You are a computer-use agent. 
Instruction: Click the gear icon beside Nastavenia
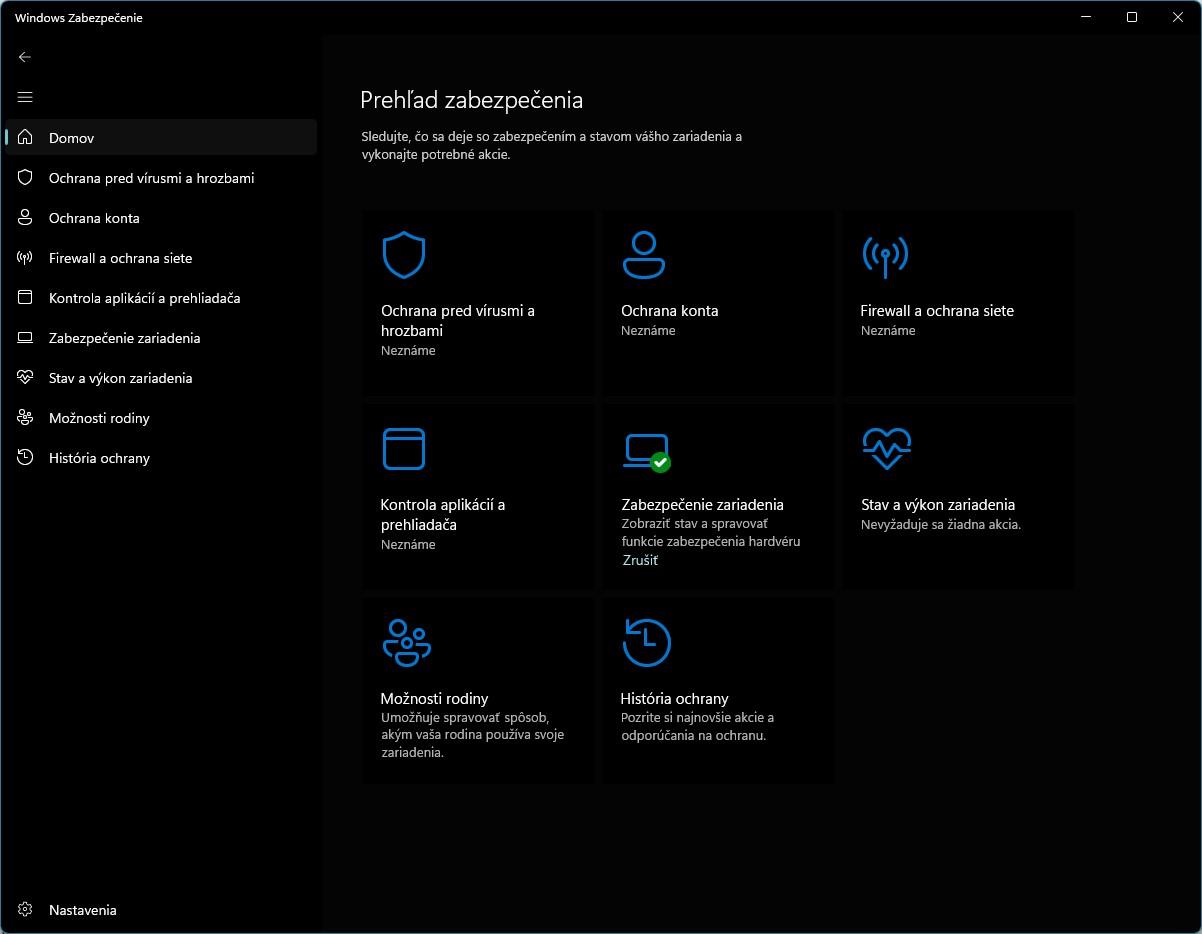[x=26, y=910]
